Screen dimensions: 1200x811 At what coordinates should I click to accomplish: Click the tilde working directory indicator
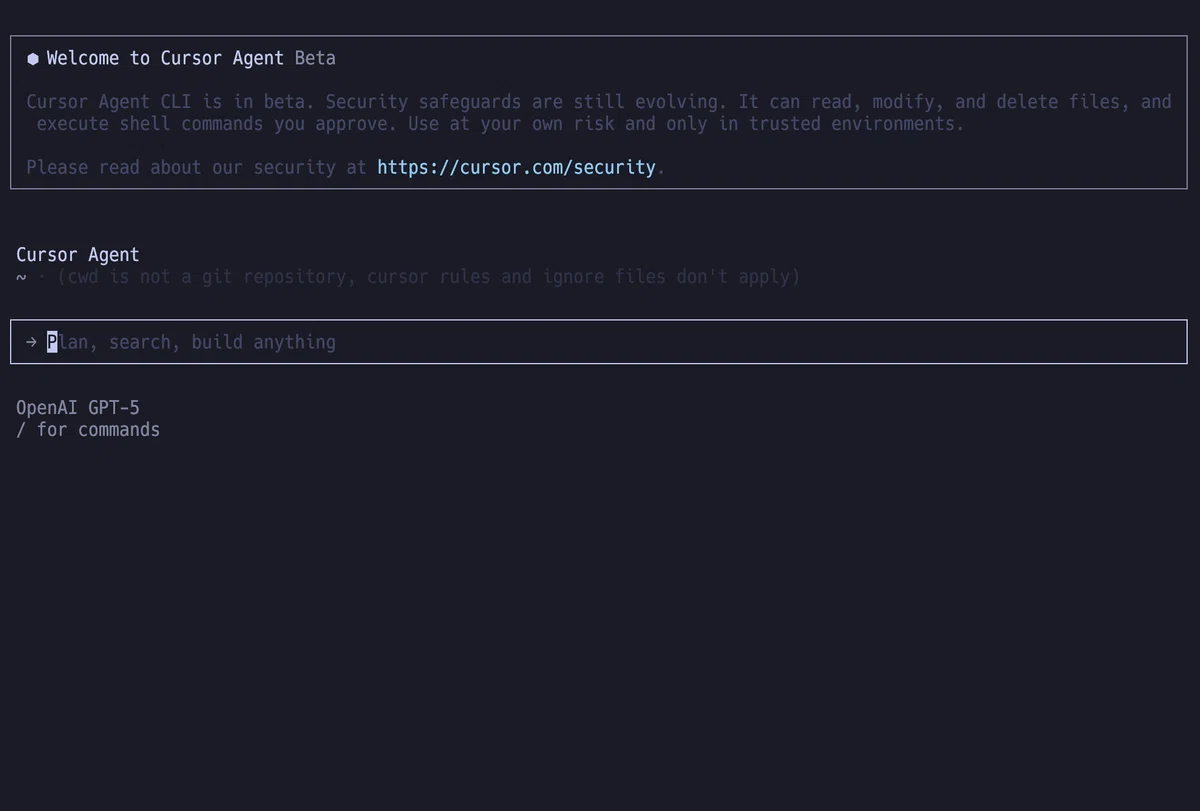[21, 278]
